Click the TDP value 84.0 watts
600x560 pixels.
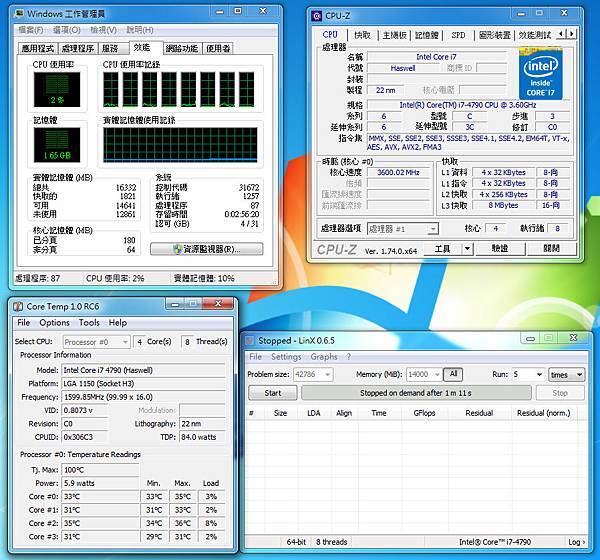[202, 437]
